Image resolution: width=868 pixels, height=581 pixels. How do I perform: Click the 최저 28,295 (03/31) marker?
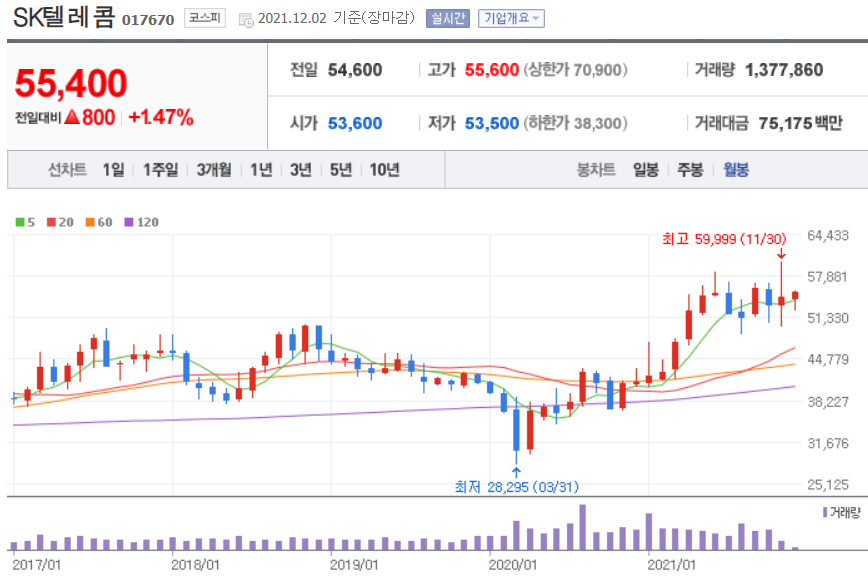516,487
